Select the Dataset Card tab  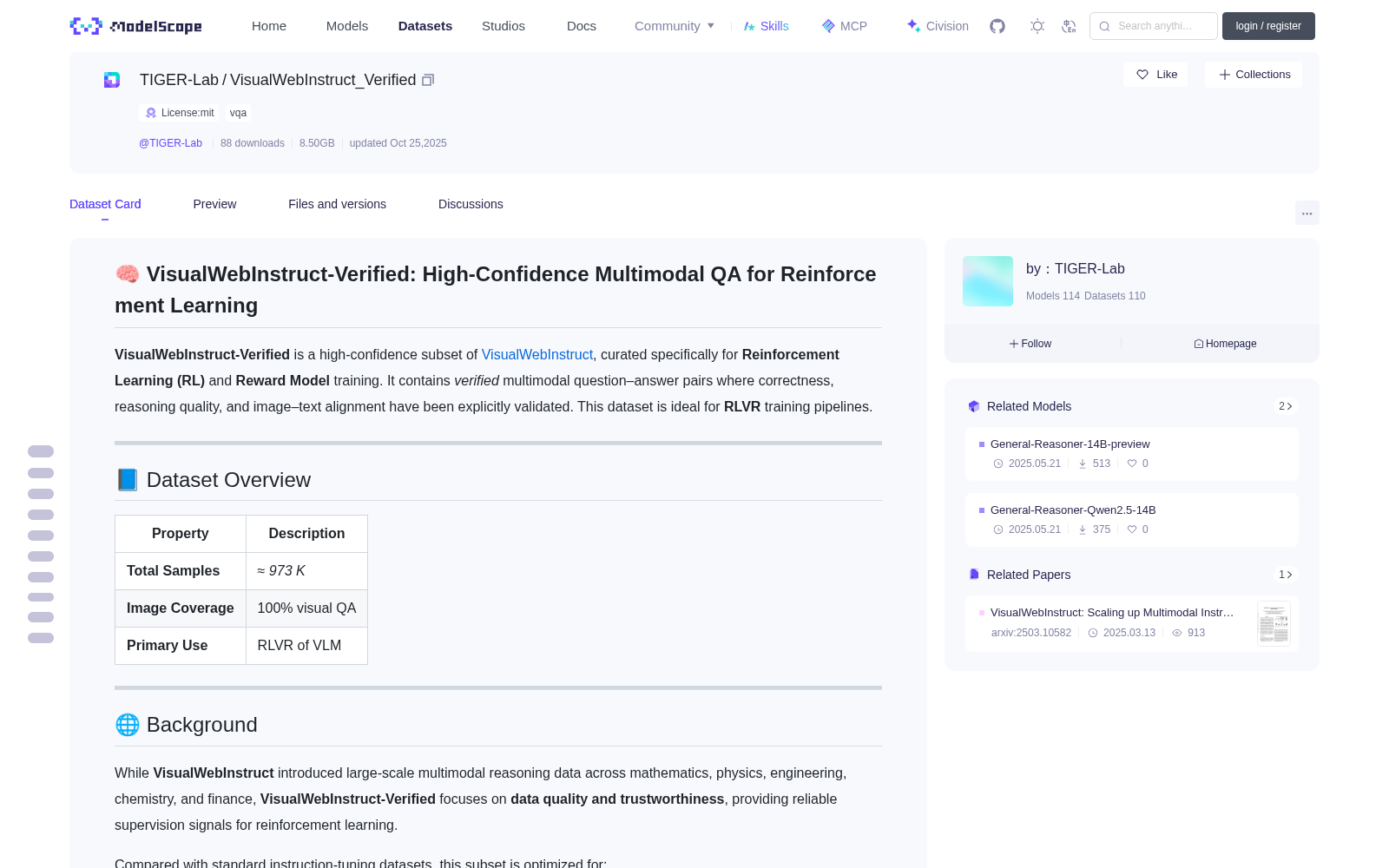pos(105,204)
